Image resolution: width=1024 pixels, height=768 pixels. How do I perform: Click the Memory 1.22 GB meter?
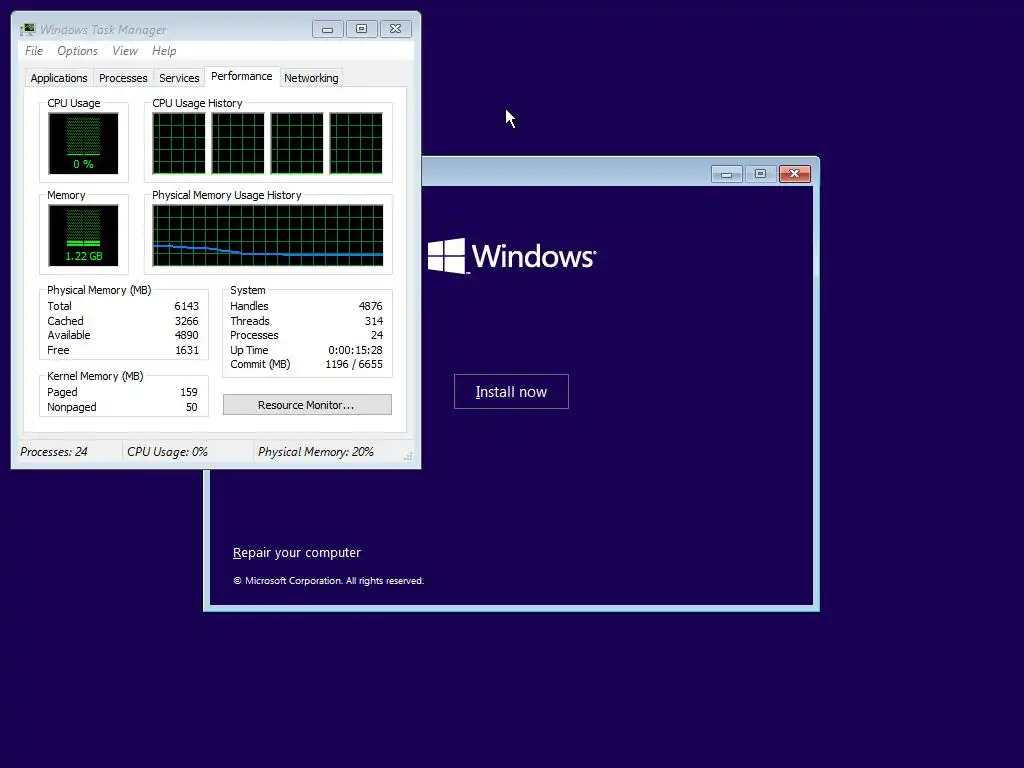pyautogui.click(x=83, y=236)
